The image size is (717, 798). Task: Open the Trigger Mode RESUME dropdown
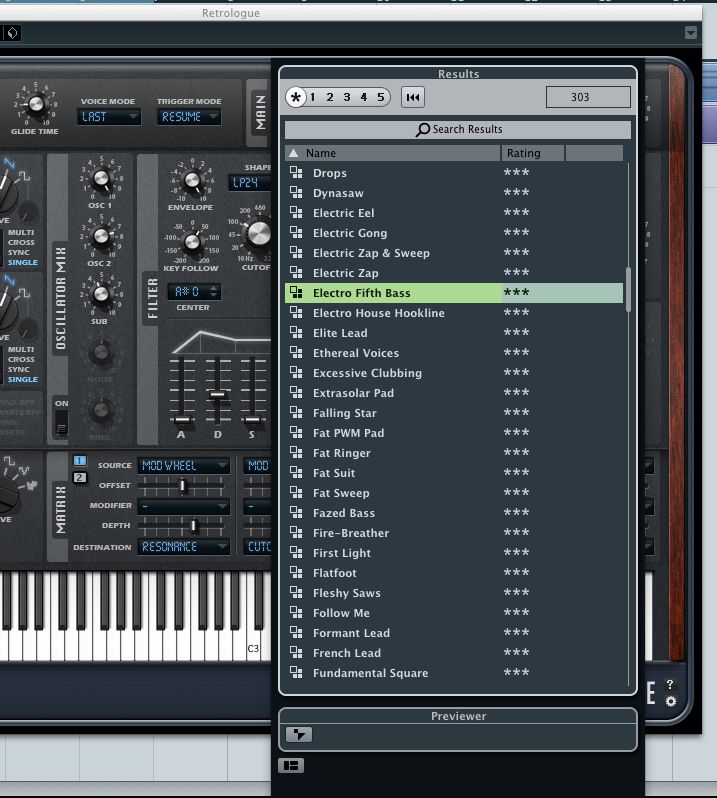tap(188, 117)
